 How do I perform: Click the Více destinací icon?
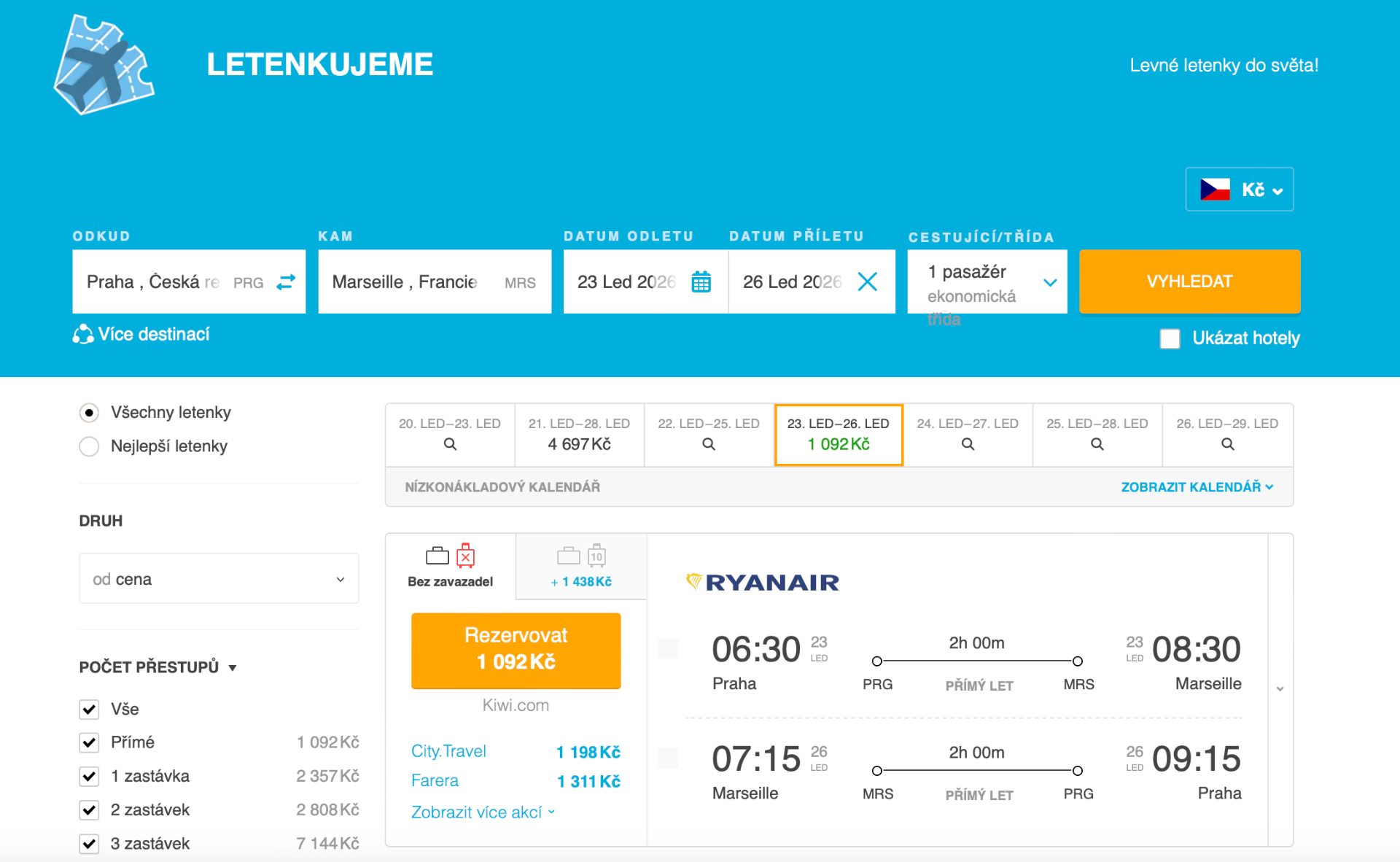click(x=83, y=335)
